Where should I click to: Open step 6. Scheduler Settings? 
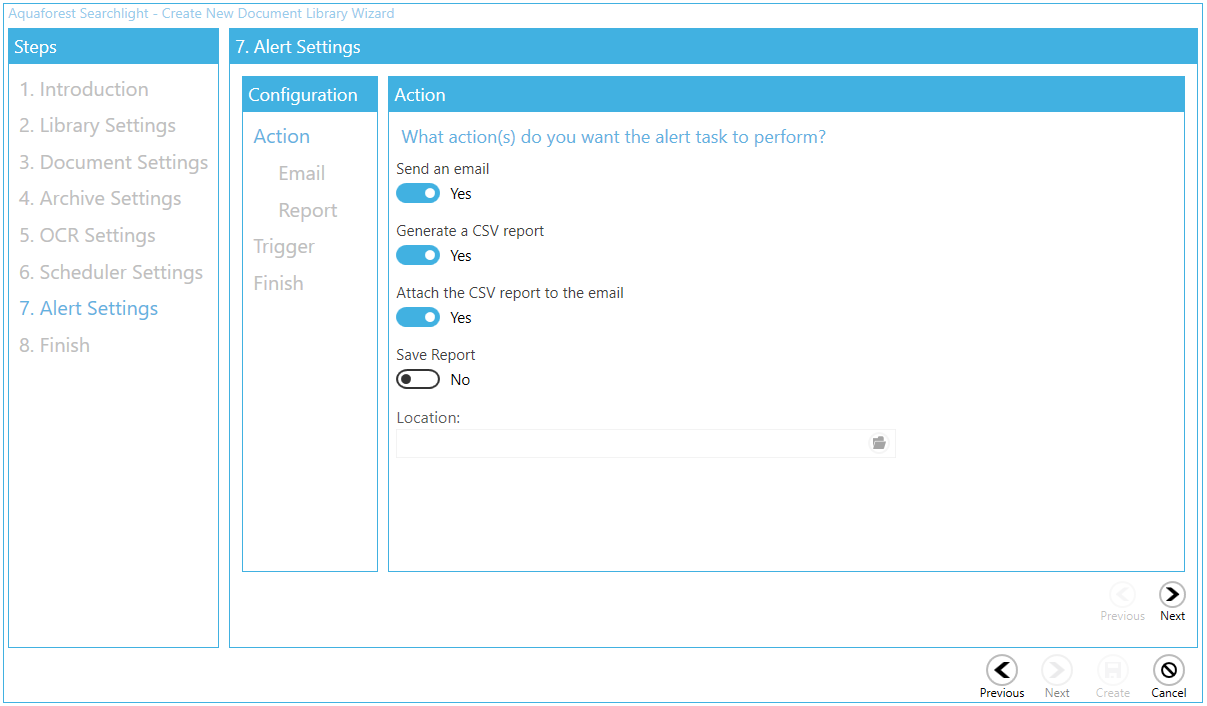[111, 272]
